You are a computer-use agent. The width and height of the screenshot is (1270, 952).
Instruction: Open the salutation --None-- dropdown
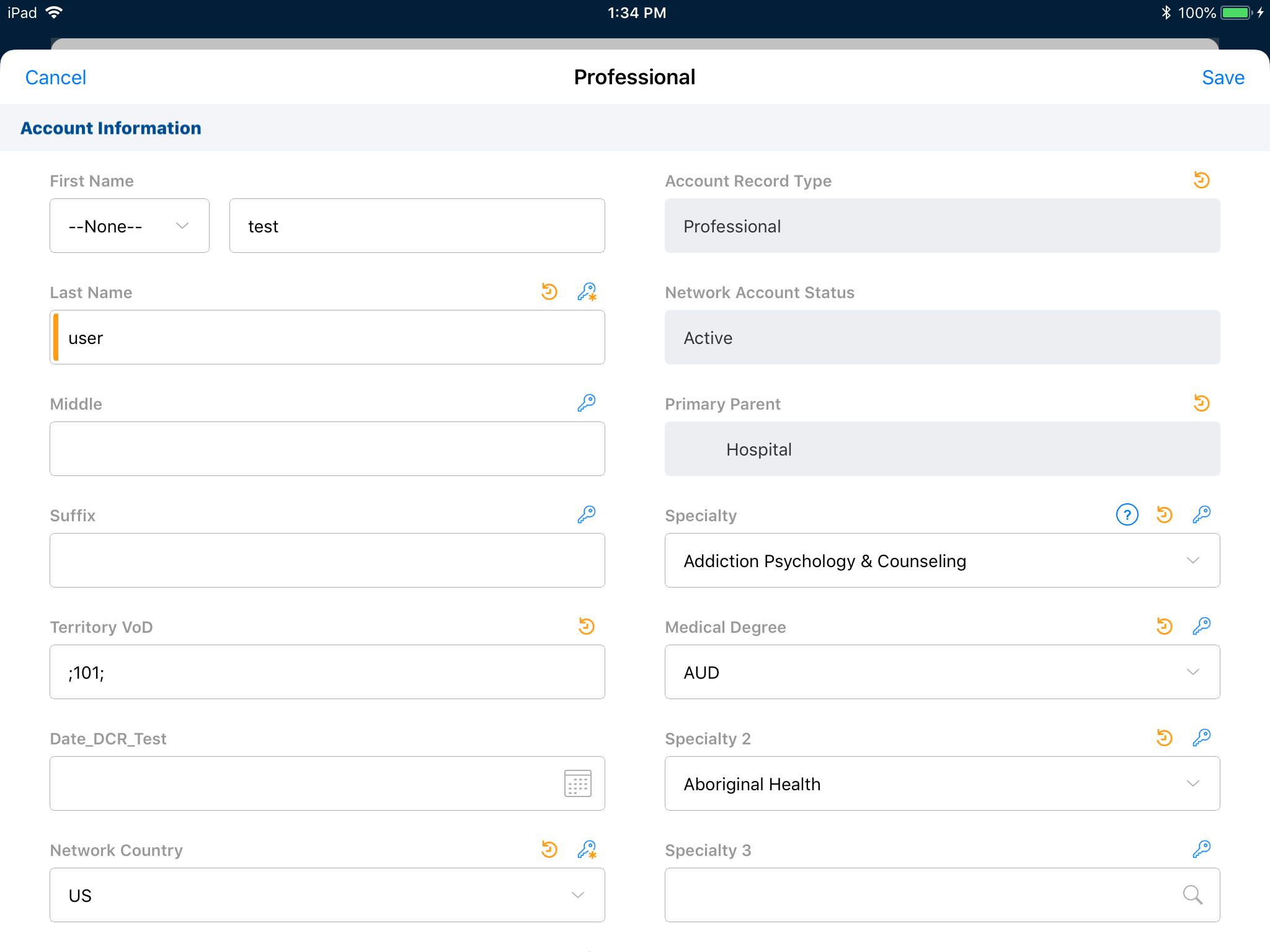pyautogui.click(x=129, y=226)
